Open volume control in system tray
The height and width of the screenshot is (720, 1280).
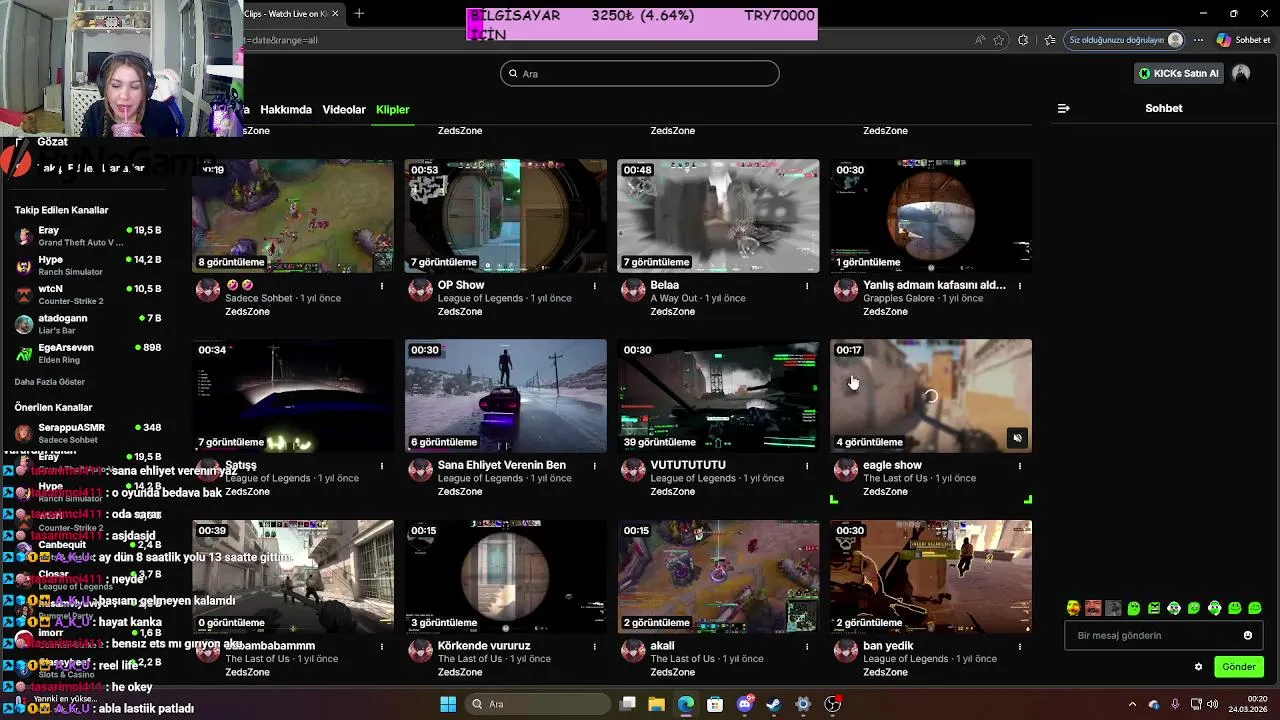pos(1212,704)
